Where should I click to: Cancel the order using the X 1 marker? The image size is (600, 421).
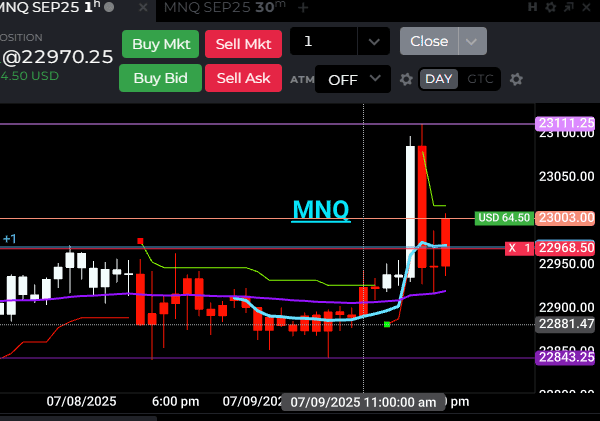click(x=519, y=248)
